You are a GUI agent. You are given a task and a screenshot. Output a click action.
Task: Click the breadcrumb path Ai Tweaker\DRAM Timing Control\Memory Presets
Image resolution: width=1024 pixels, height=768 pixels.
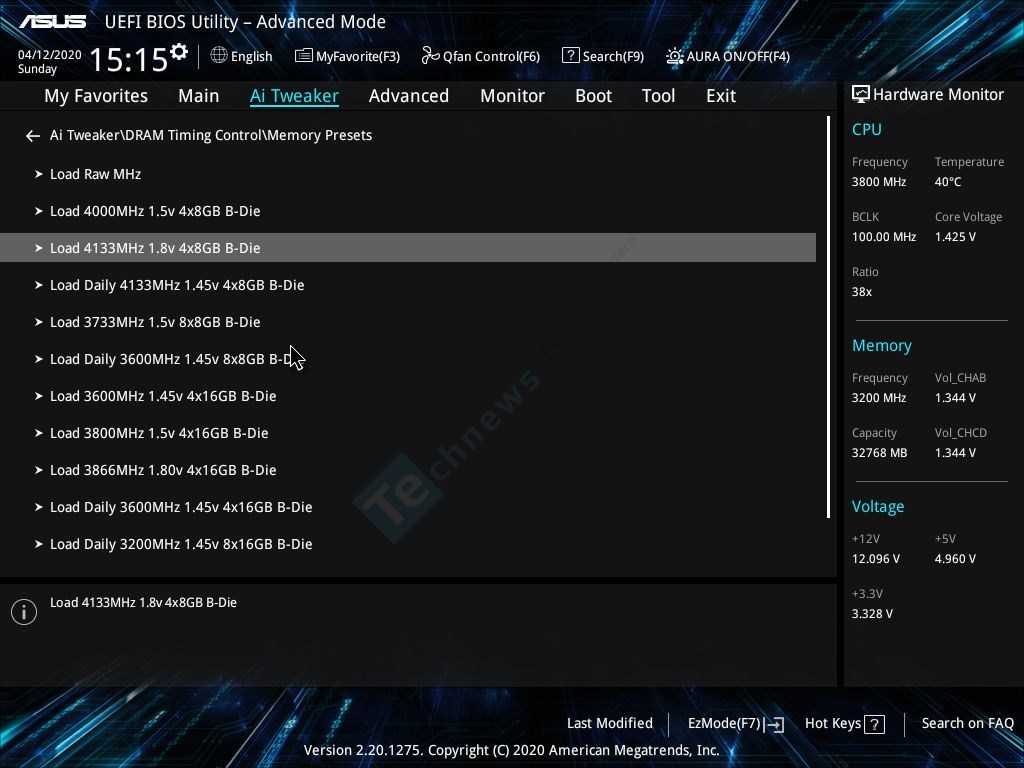(x=211, y=136)
